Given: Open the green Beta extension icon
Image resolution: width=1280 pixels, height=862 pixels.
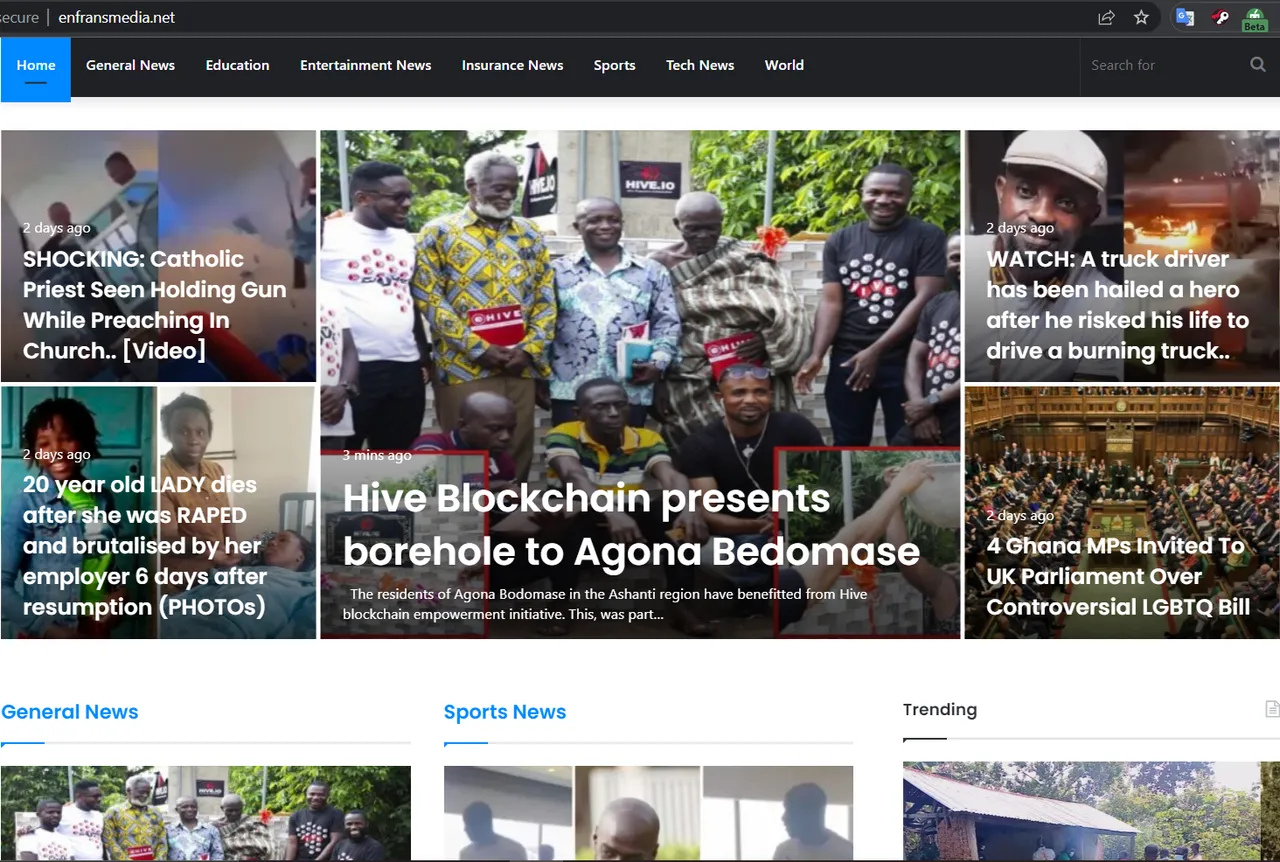Looking at the screenshot, I should [1254, 18].
